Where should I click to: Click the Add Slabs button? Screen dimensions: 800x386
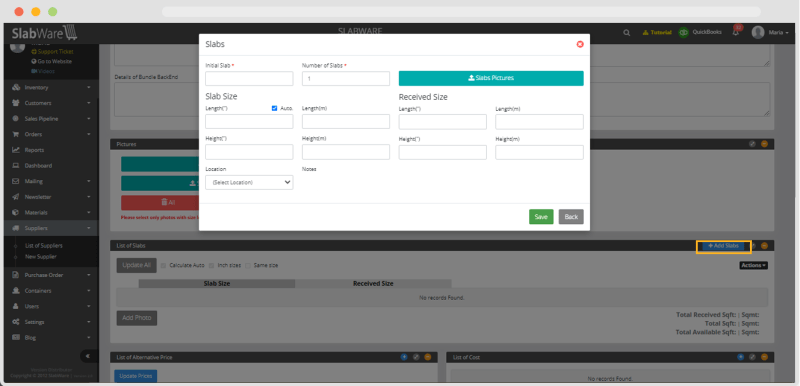[723, 246]
